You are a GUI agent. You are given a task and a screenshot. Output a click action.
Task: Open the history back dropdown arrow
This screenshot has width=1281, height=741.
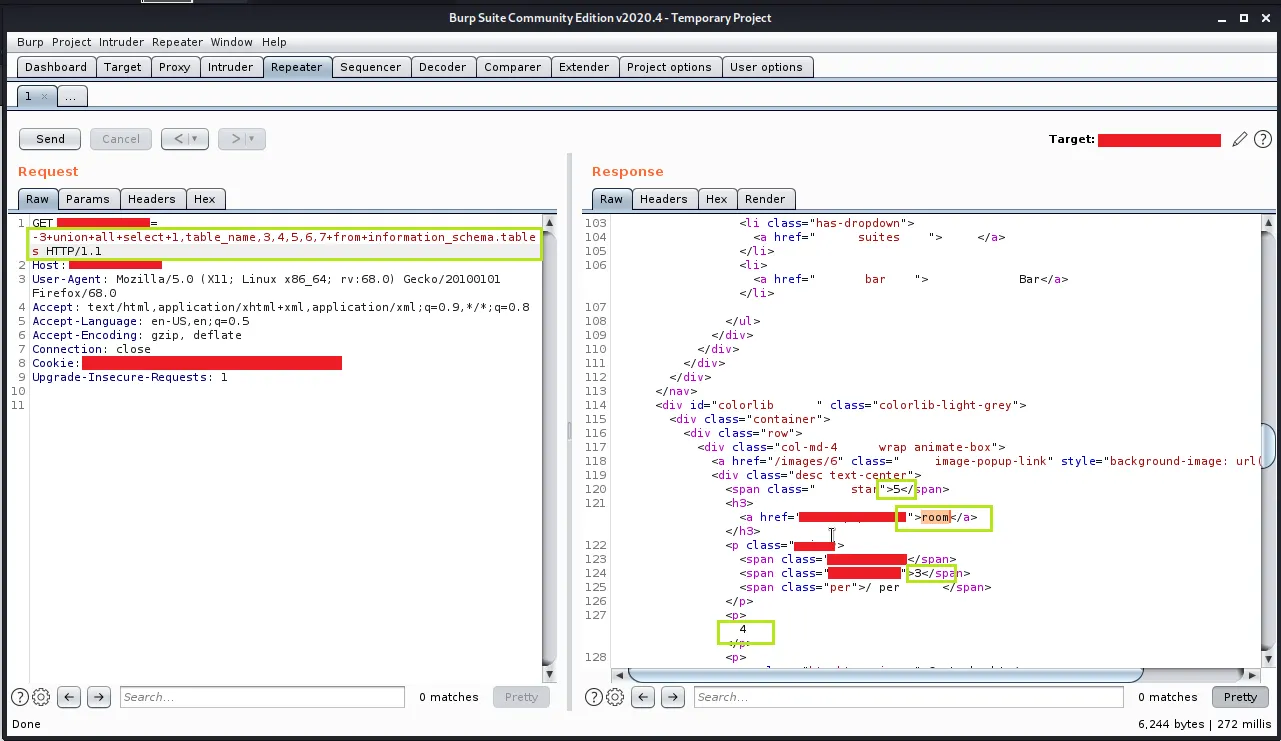[x=194, y=139]
